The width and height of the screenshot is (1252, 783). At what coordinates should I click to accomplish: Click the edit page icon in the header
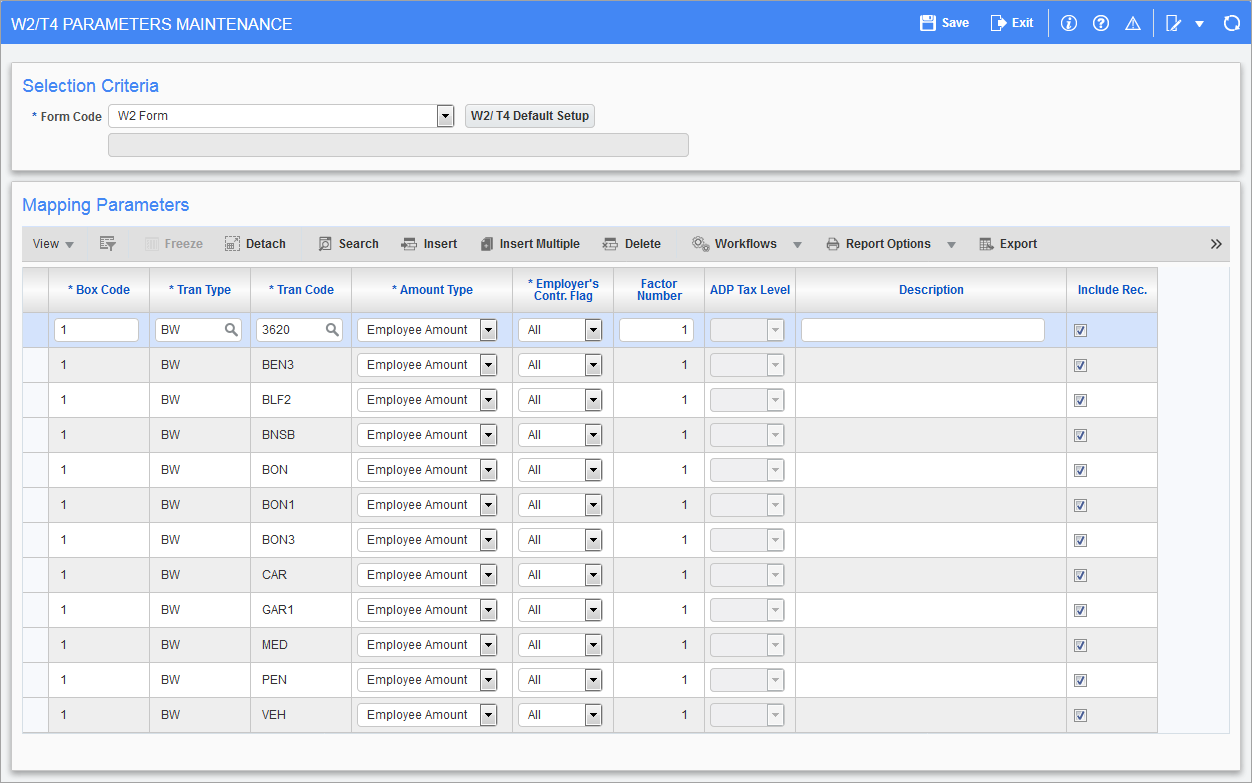pyautogui.click(x=1174, y=23)
